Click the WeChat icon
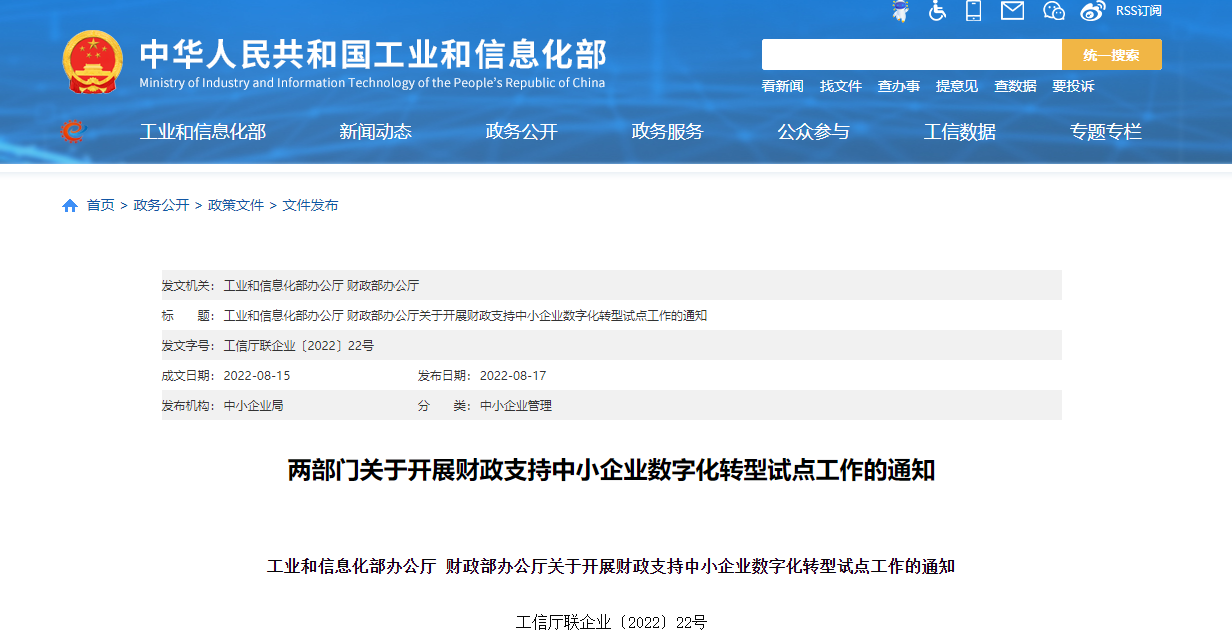Viewport: 1232px width, 642px height. (1053, 11)
